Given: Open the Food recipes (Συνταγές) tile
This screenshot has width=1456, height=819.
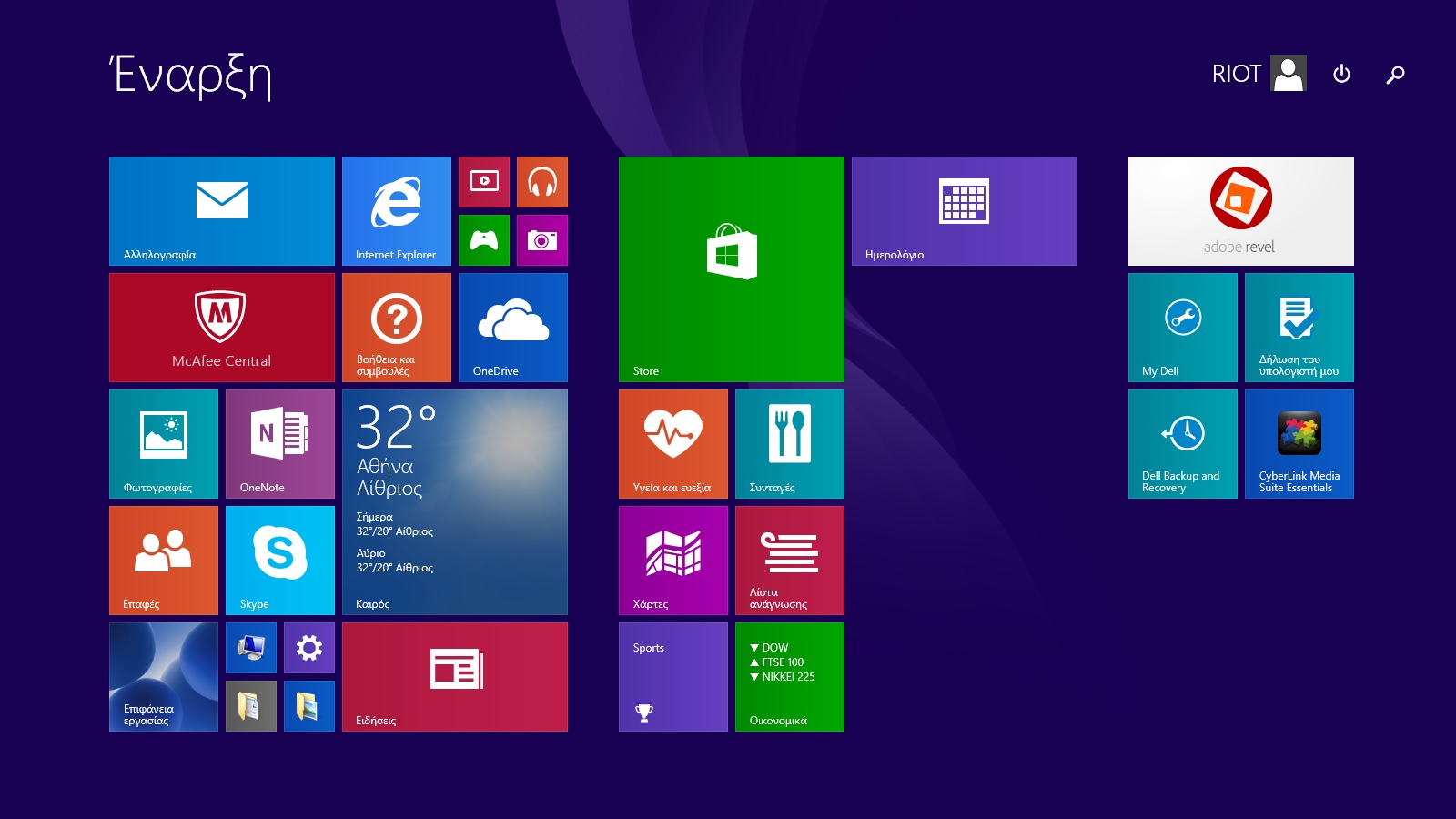Looking at the screenshot, I should [x=790, y=444].
